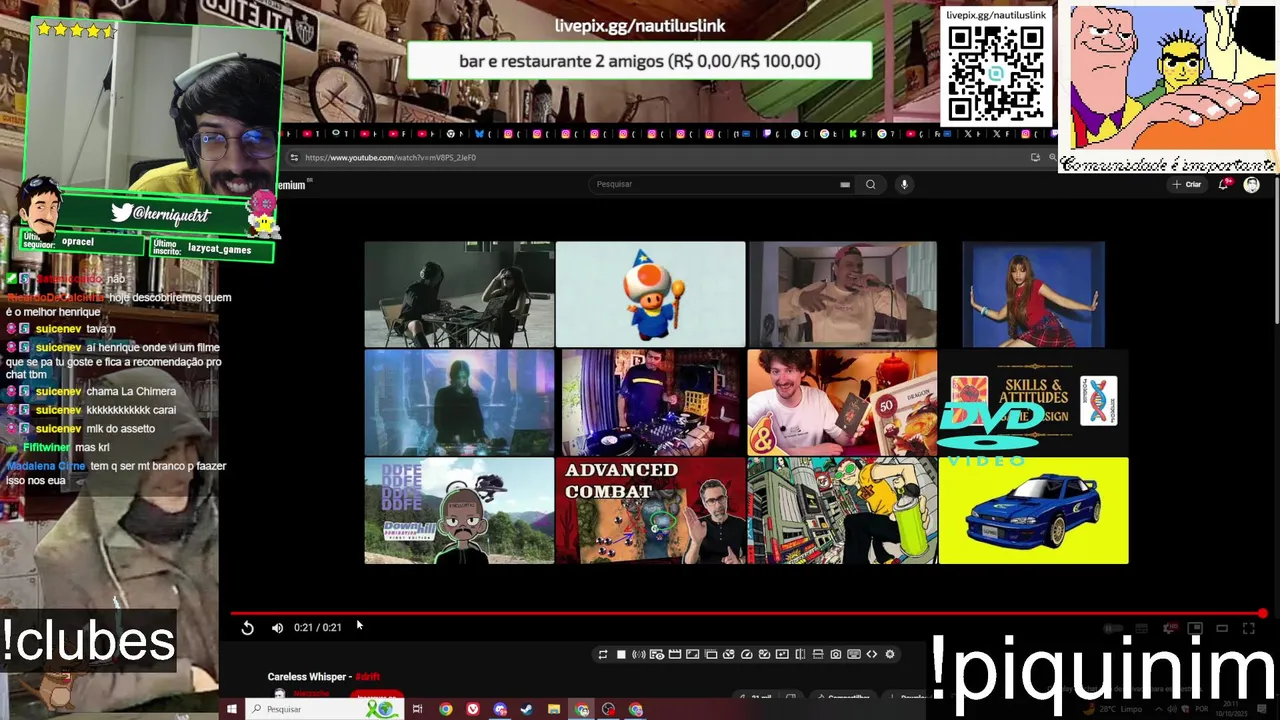Enable theater mode in the player

(1222, 629)
